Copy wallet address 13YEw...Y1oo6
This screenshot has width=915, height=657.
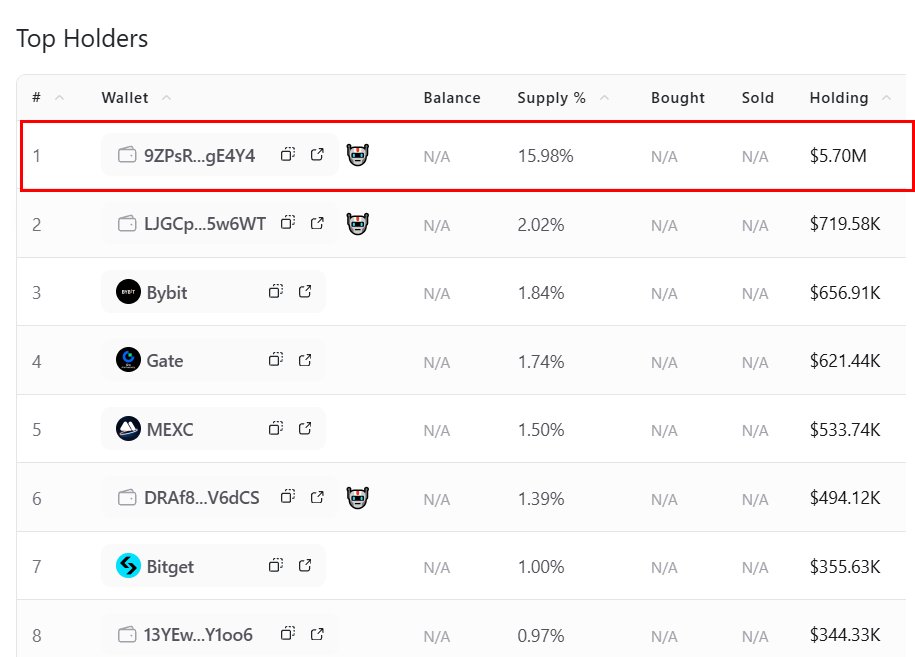click(x=288, y=634)
